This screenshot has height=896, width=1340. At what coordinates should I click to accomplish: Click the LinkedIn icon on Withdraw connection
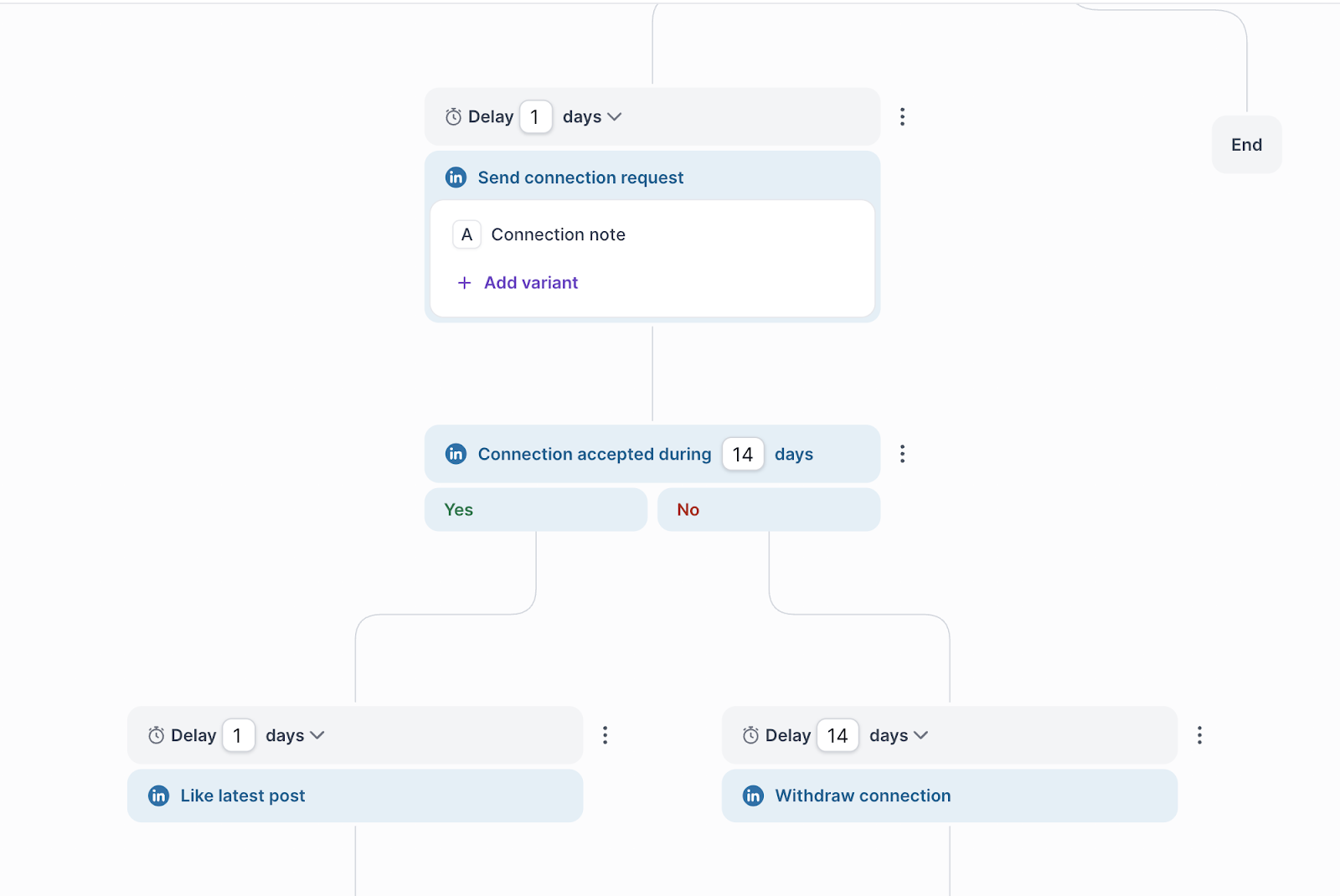pyautogui.click(x=753, y=796)
